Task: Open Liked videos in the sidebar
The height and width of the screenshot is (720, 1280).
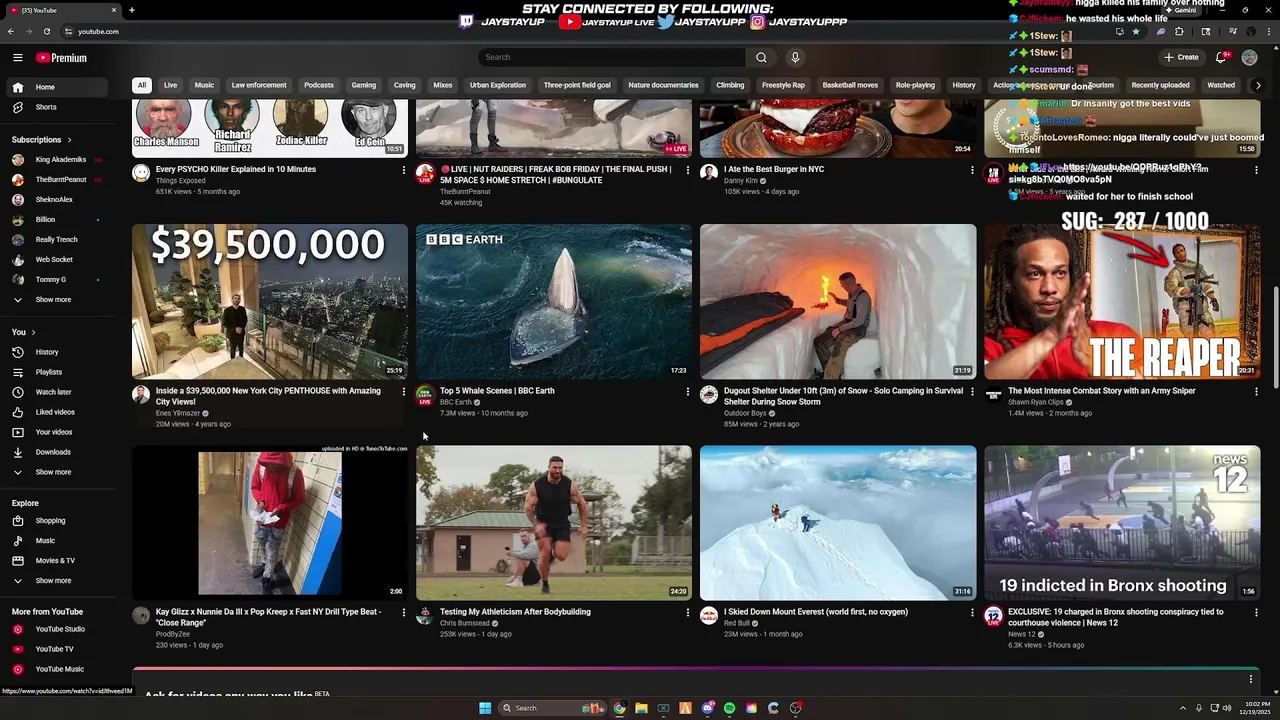Action: (58, 412)
